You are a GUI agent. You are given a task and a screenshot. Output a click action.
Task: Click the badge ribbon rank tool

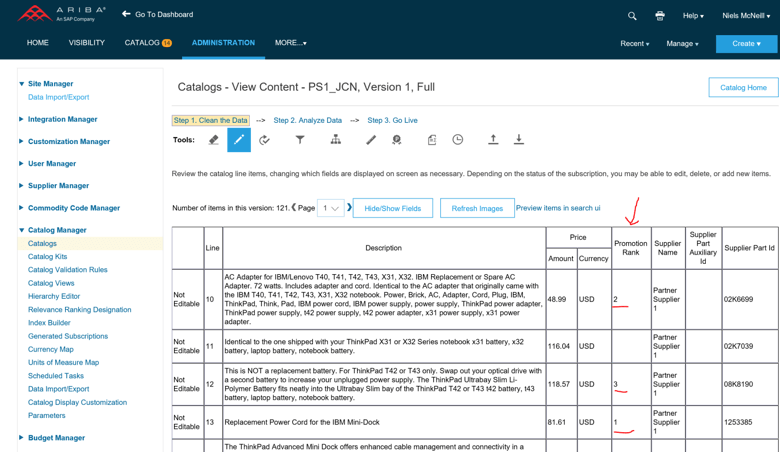[x=396, y=140]
